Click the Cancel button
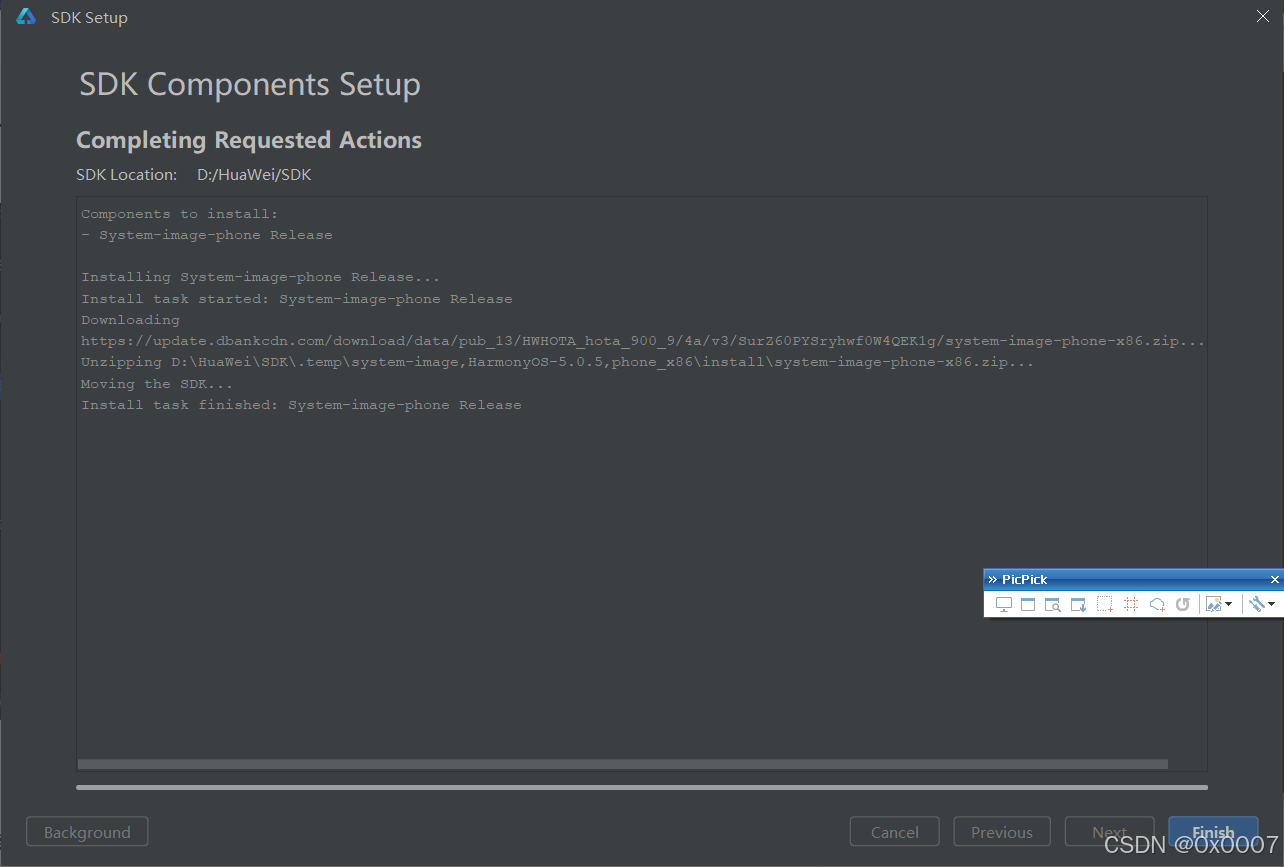The height and width of the screenshot is (867, 1284). [895, 832]
